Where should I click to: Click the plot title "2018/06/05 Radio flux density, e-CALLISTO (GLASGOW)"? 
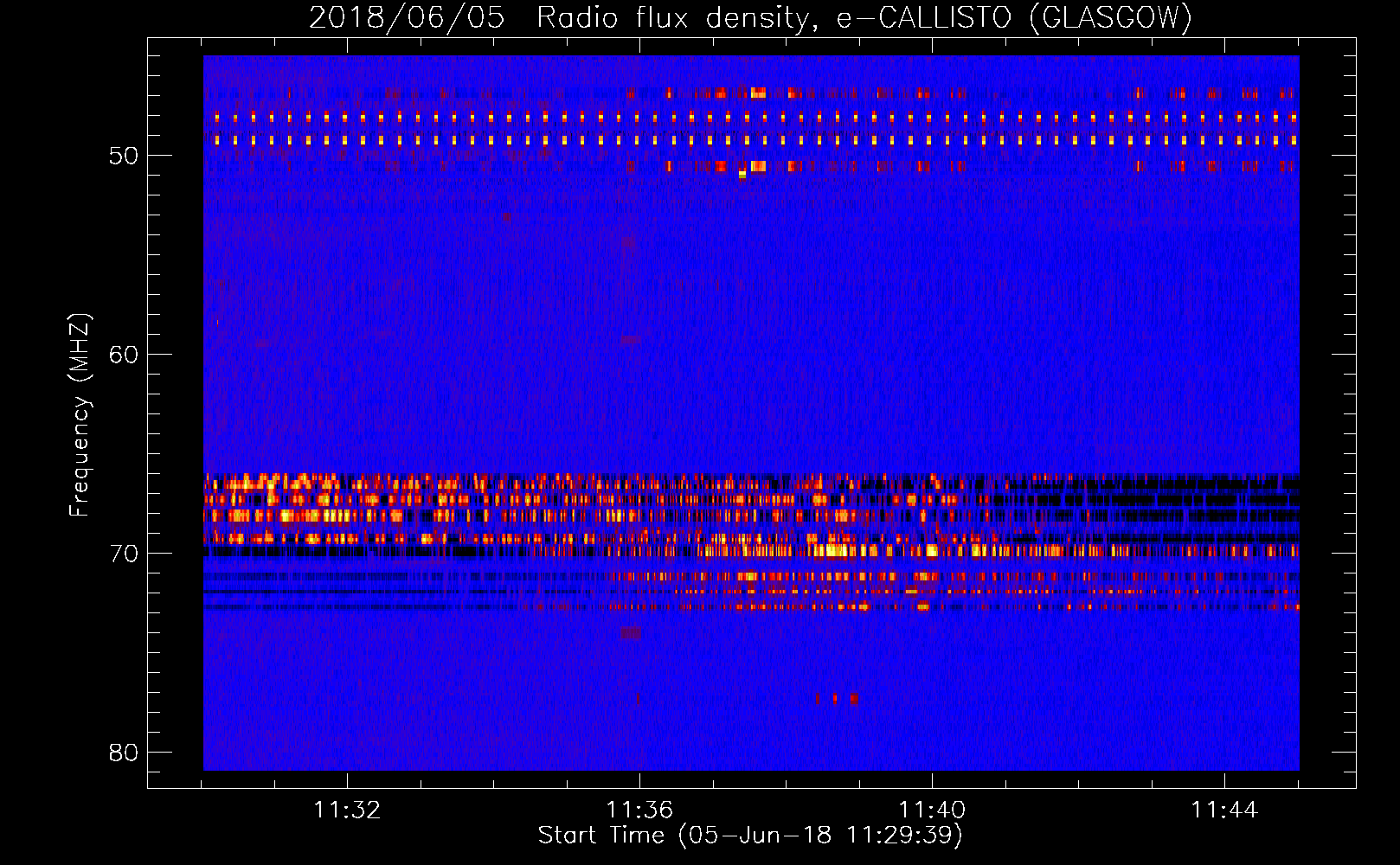tap(750, 17)
